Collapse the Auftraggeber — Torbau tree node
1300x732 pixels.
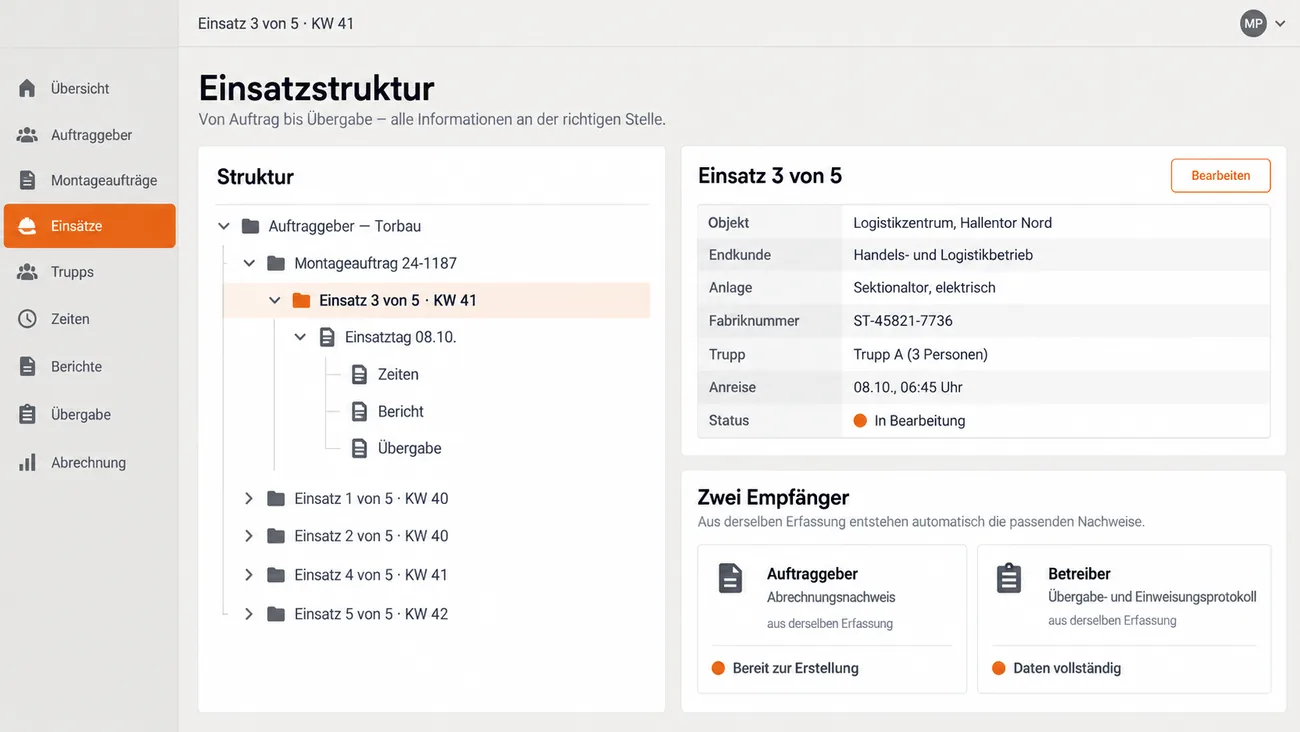(x=224, y=226)
